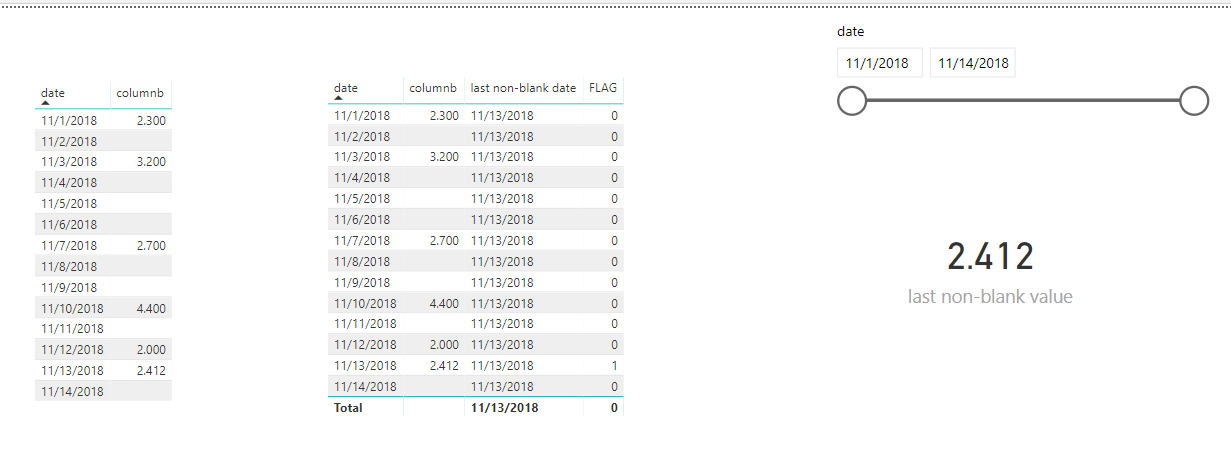Sort left table by columnb header
The image size is (1231, 450).
141,93
